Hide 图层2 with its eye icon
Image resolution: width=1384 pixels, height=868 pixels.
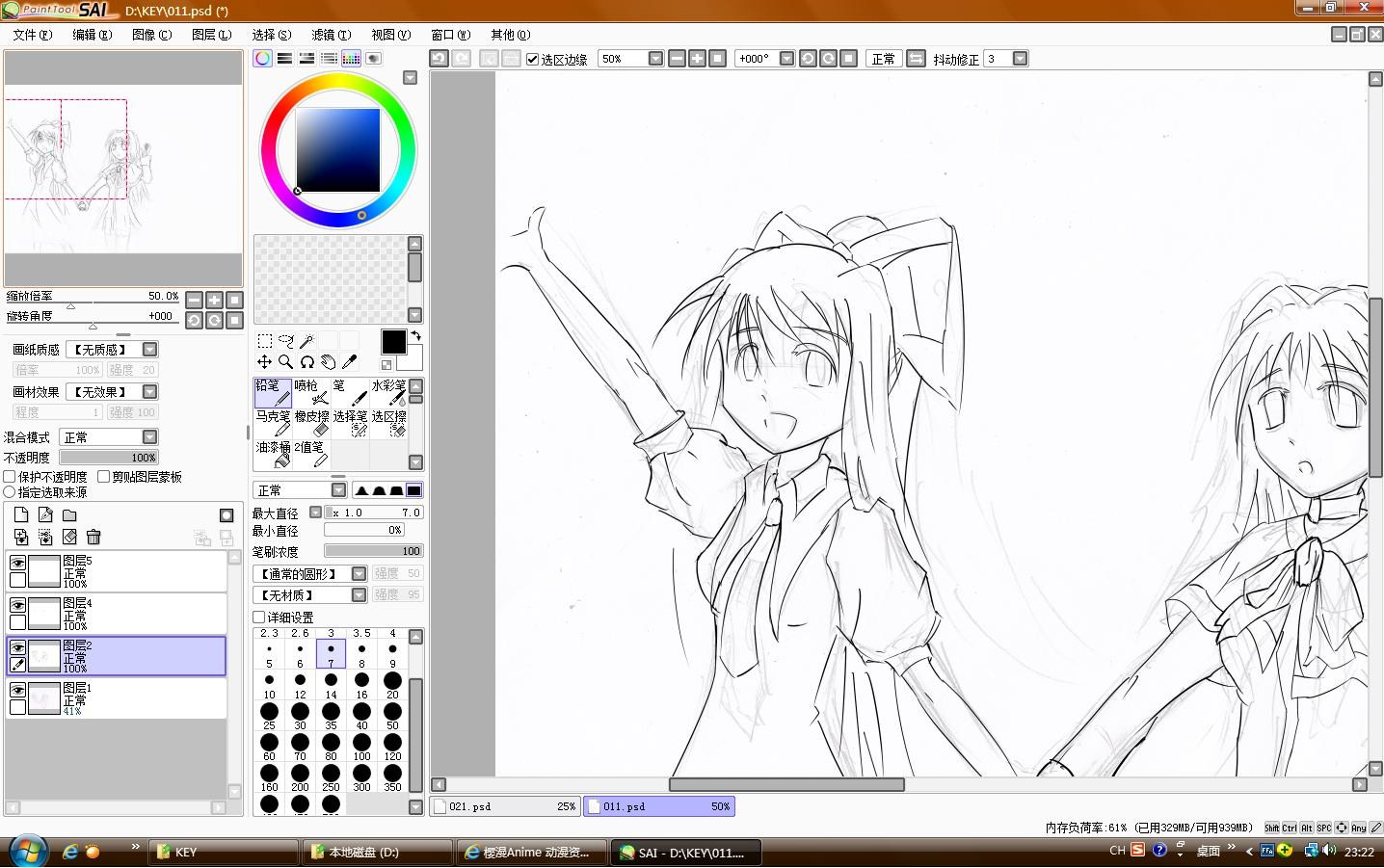pos(17,647)
